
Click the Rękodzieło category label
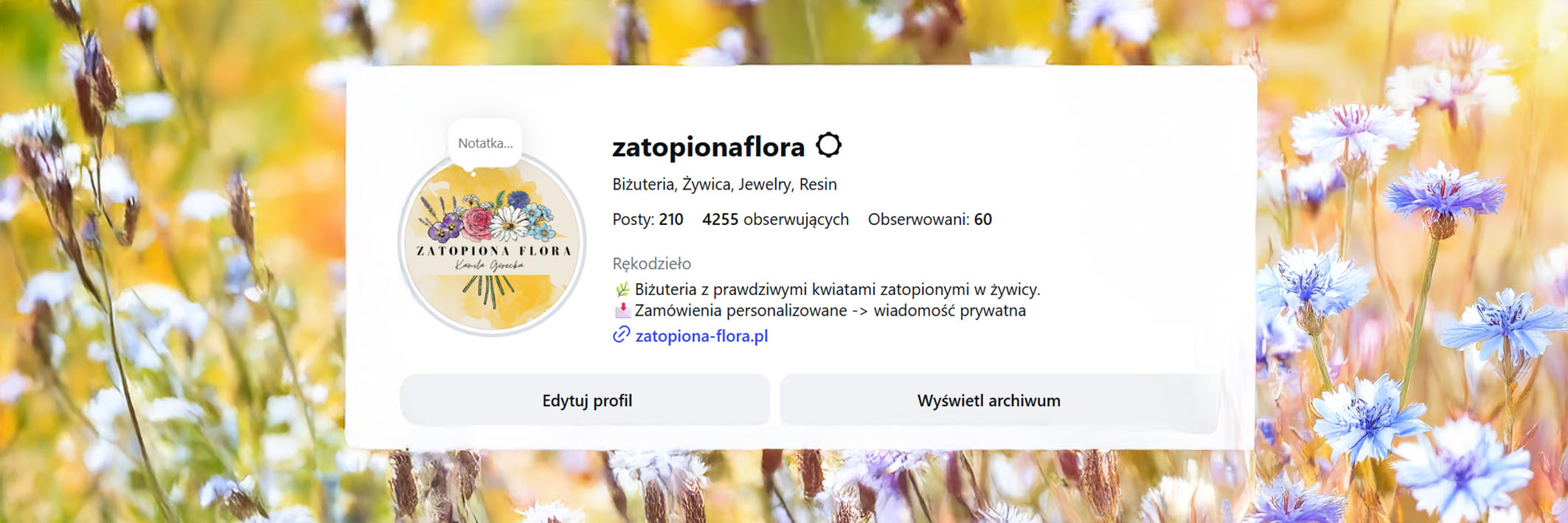tap(651, 263)
